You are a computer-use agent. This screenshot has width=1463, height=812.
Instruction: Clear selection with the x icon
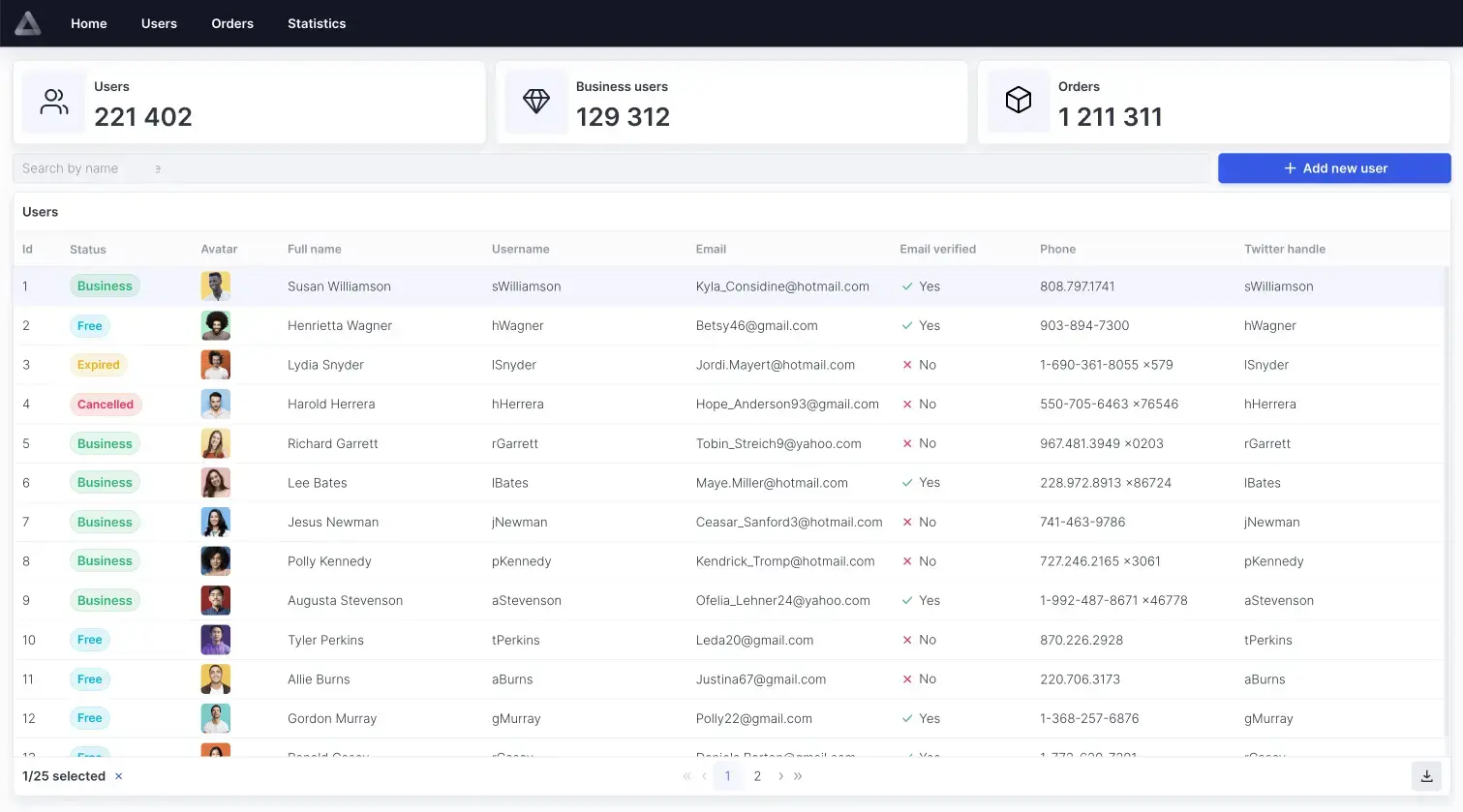(119, 776)
